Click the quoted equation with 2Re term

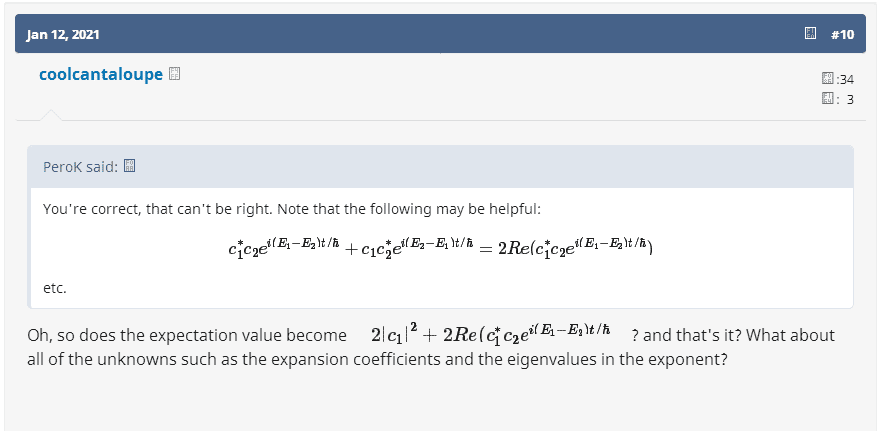(x=441, y=244)
